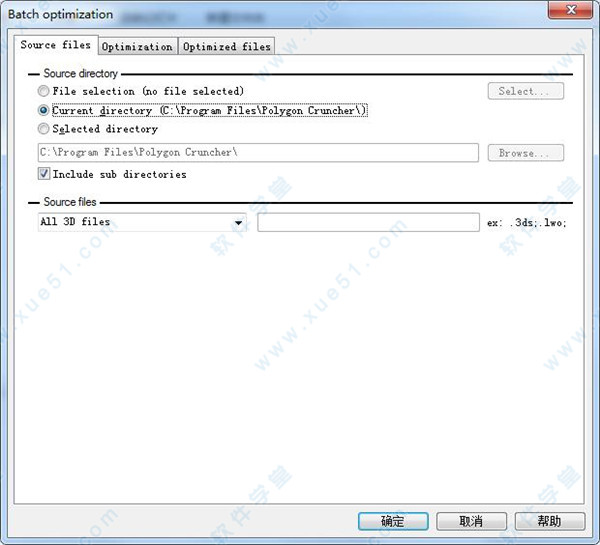
Task: Open the Optimized files tab
Action: 227,46
